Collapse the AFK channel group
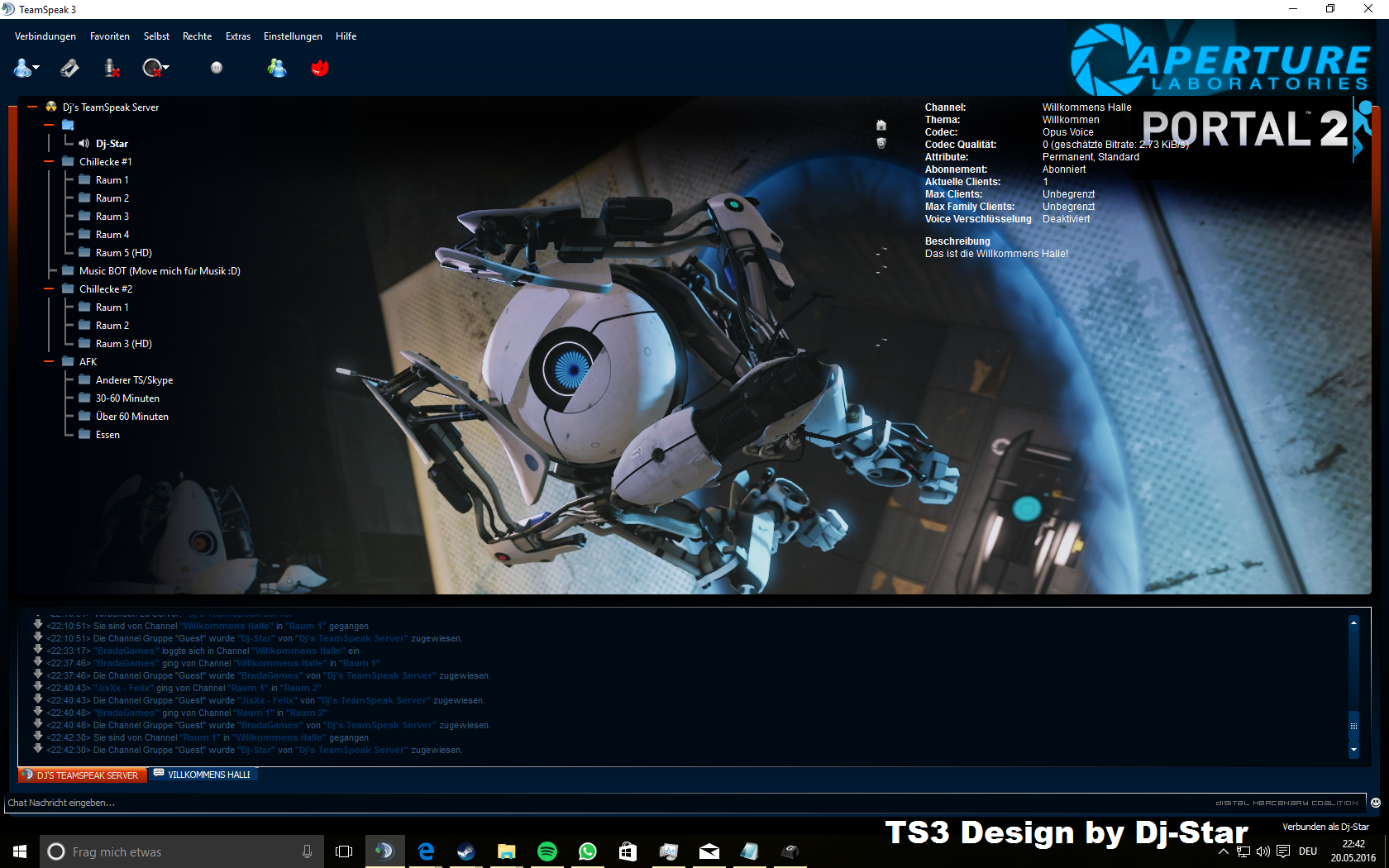Image resolution: width=1389 pixels, height=868 pixels. [x=49, y=361]
